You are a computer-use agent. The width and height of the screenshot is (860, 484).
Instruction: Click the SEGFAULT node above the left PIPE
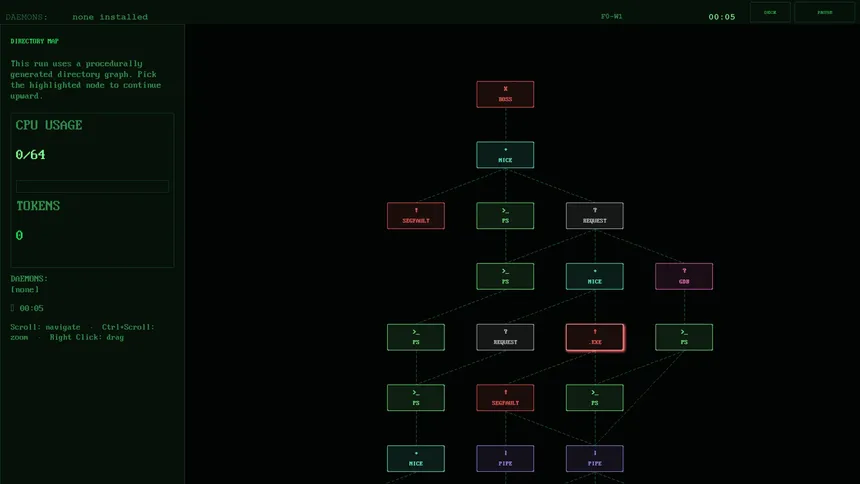coord(505,398)
